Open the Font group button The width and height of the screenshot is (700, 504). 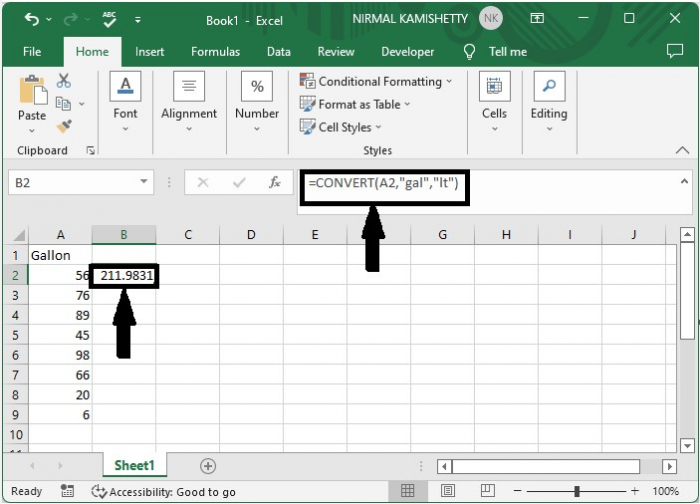coord(125,103)
